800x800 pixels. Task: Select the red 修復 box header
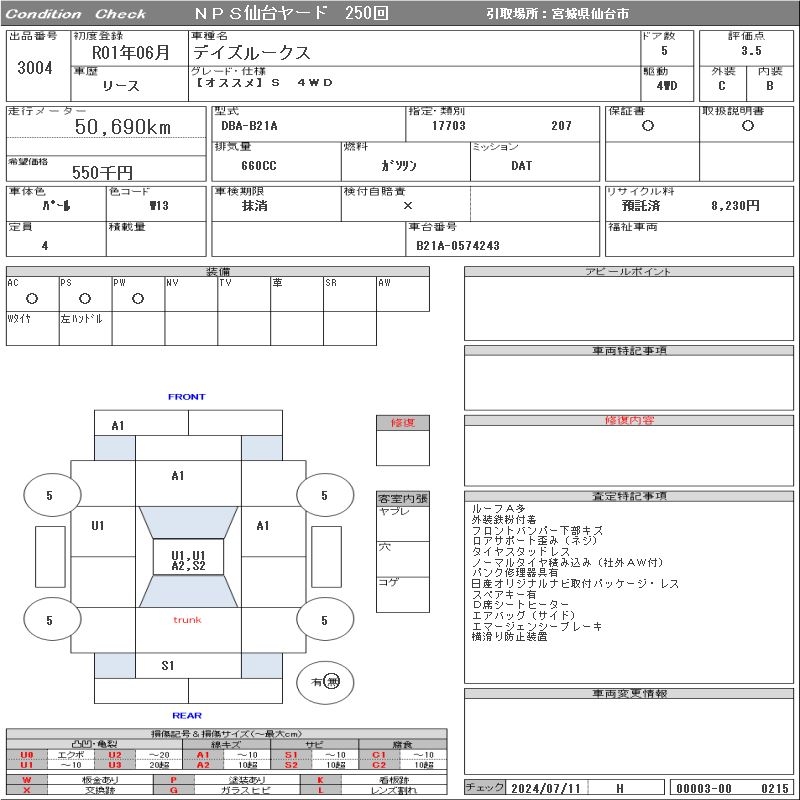[403, 423]
